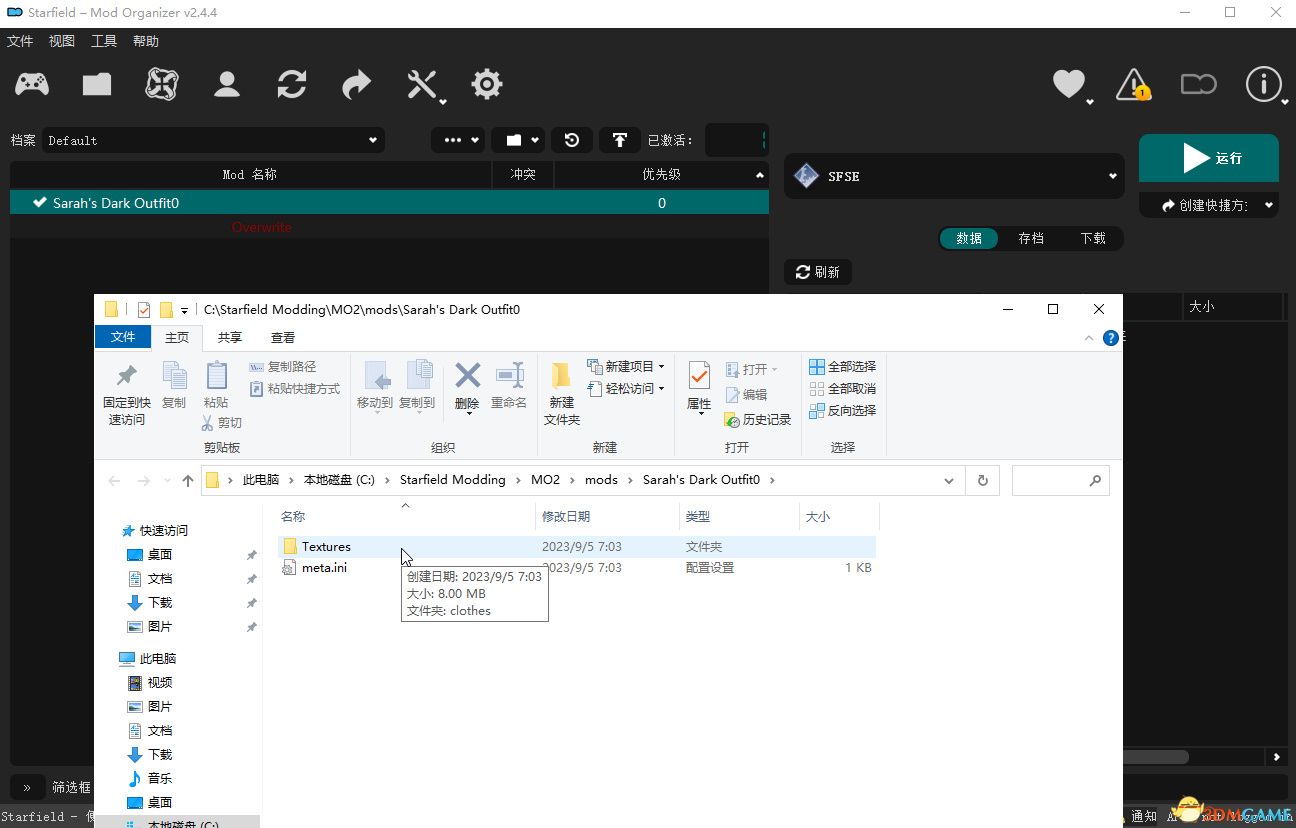Open the SFSE executable dropdown

954,176
